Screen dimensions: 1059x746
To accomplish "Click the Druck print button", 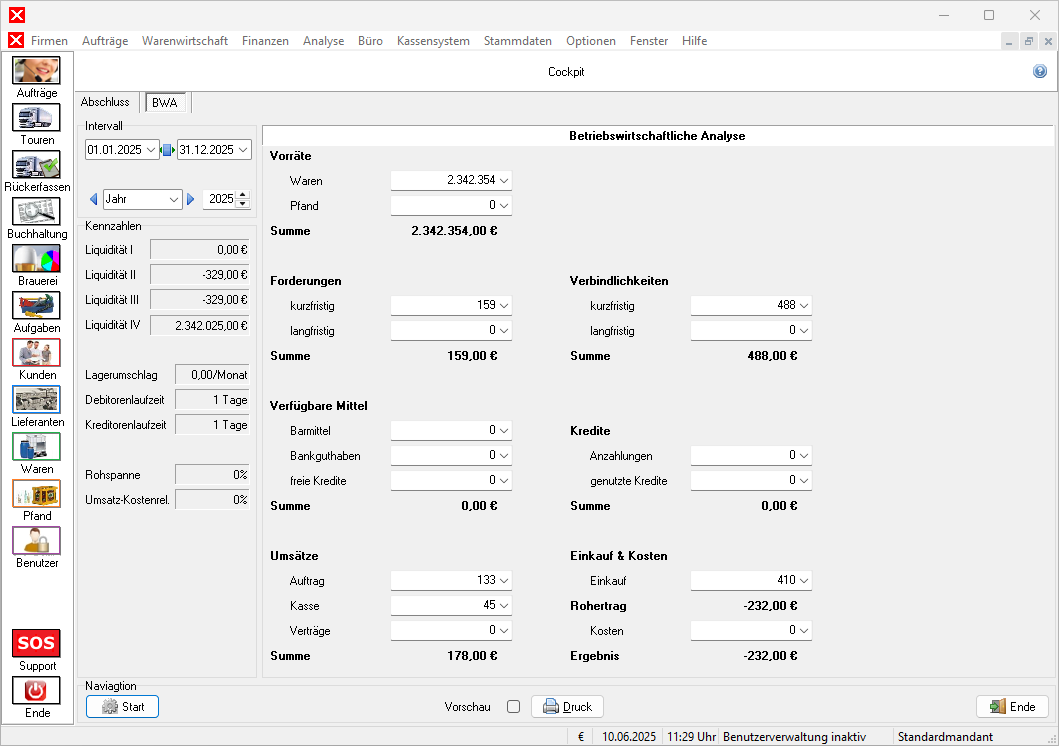I will [x=567, y=707].
